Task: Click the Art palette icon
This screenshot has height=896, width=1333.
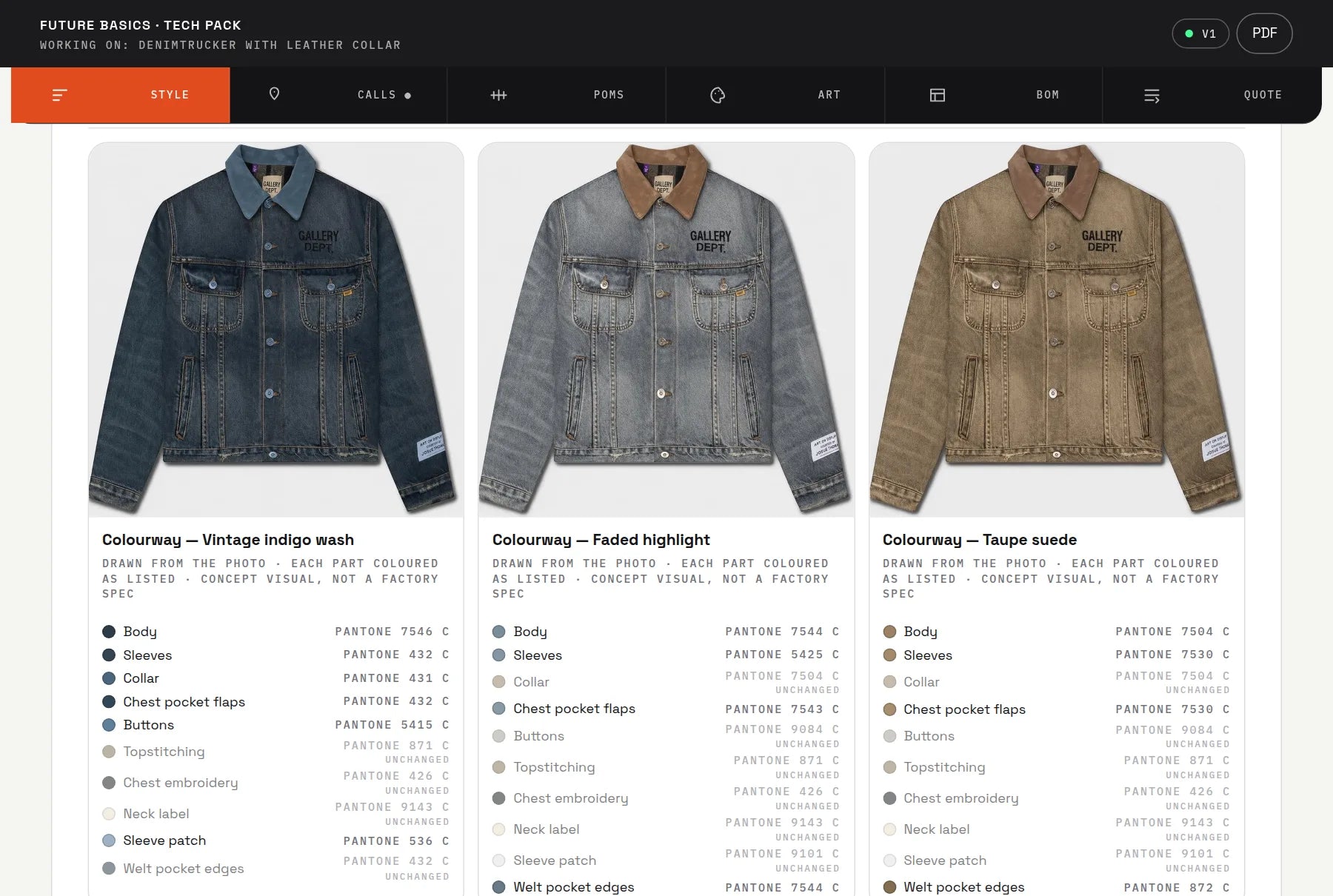Action: pyautogui.click(x=718, y=95)
